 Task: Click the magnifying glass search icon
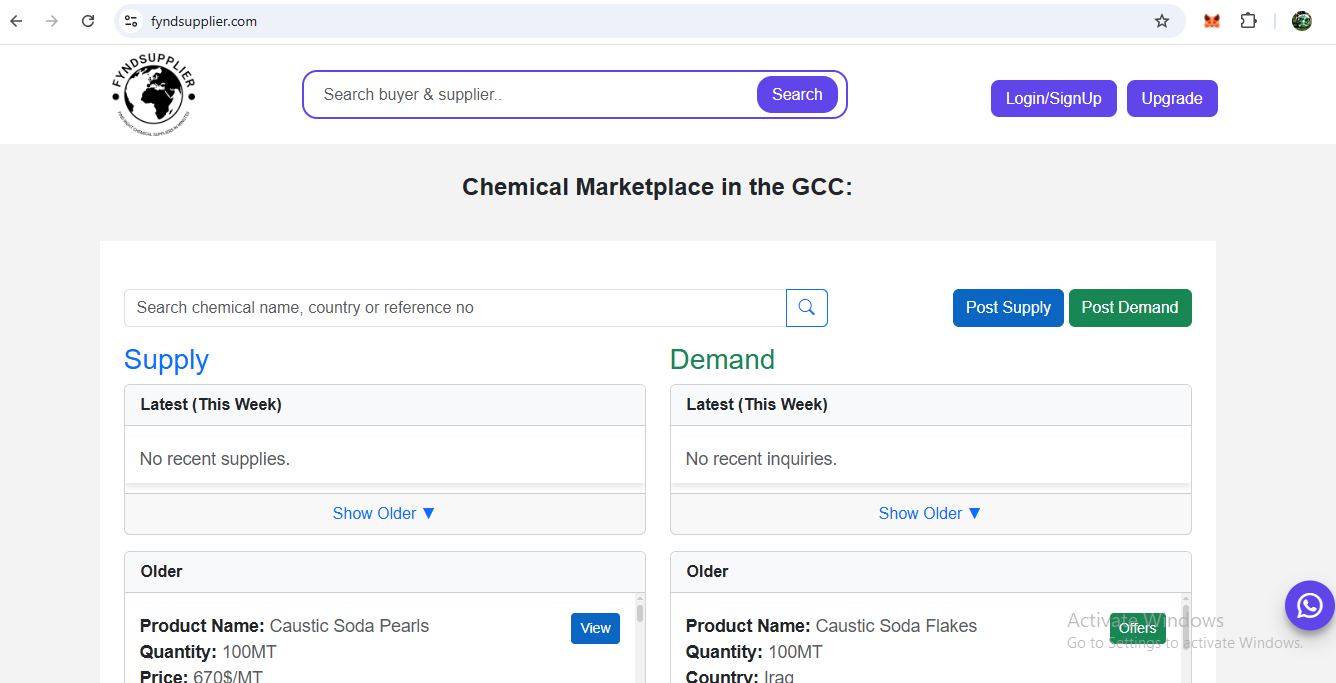(807, 308)
